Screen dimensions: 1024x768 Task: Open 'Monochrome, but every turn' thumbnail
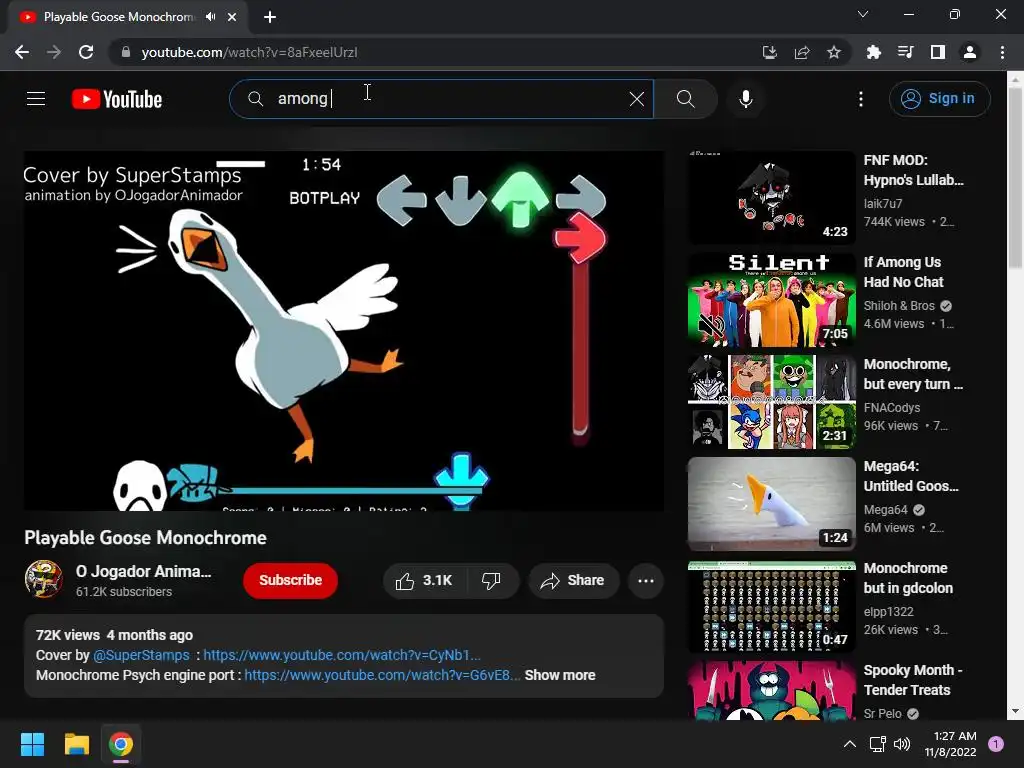pyautogui.click(x=771, y=402)
